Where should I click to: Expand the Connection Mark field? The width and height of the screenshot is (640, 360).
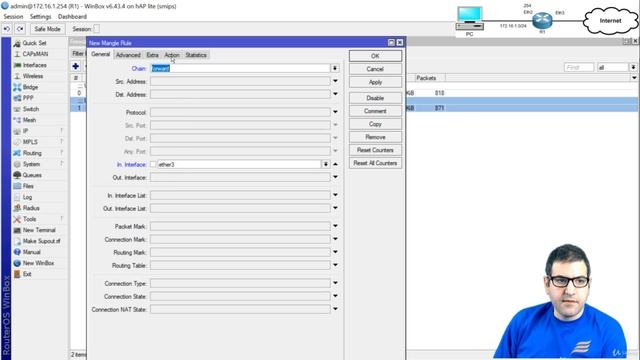[335, 239]
